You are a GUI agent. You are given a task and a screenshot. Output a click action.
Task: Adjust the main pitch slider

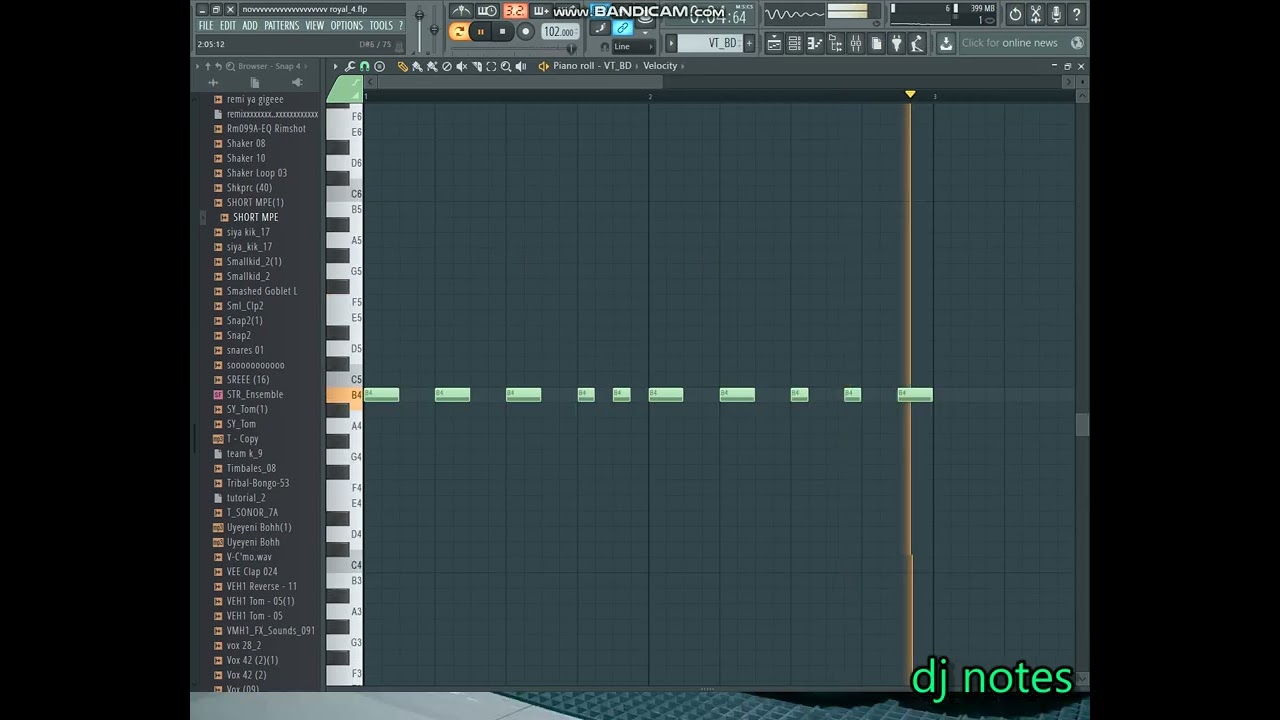pyautogui.click(x=434, y=28)
